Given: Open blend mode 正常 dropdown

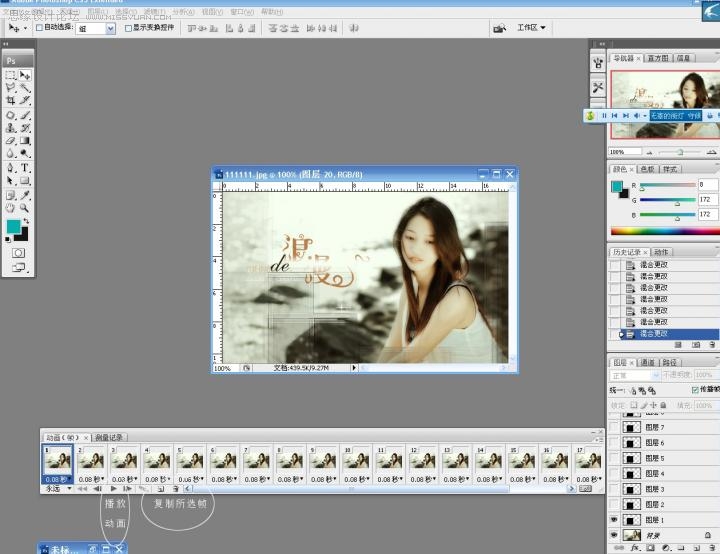Looking at the screenshot, I should [x=635, y=375].
